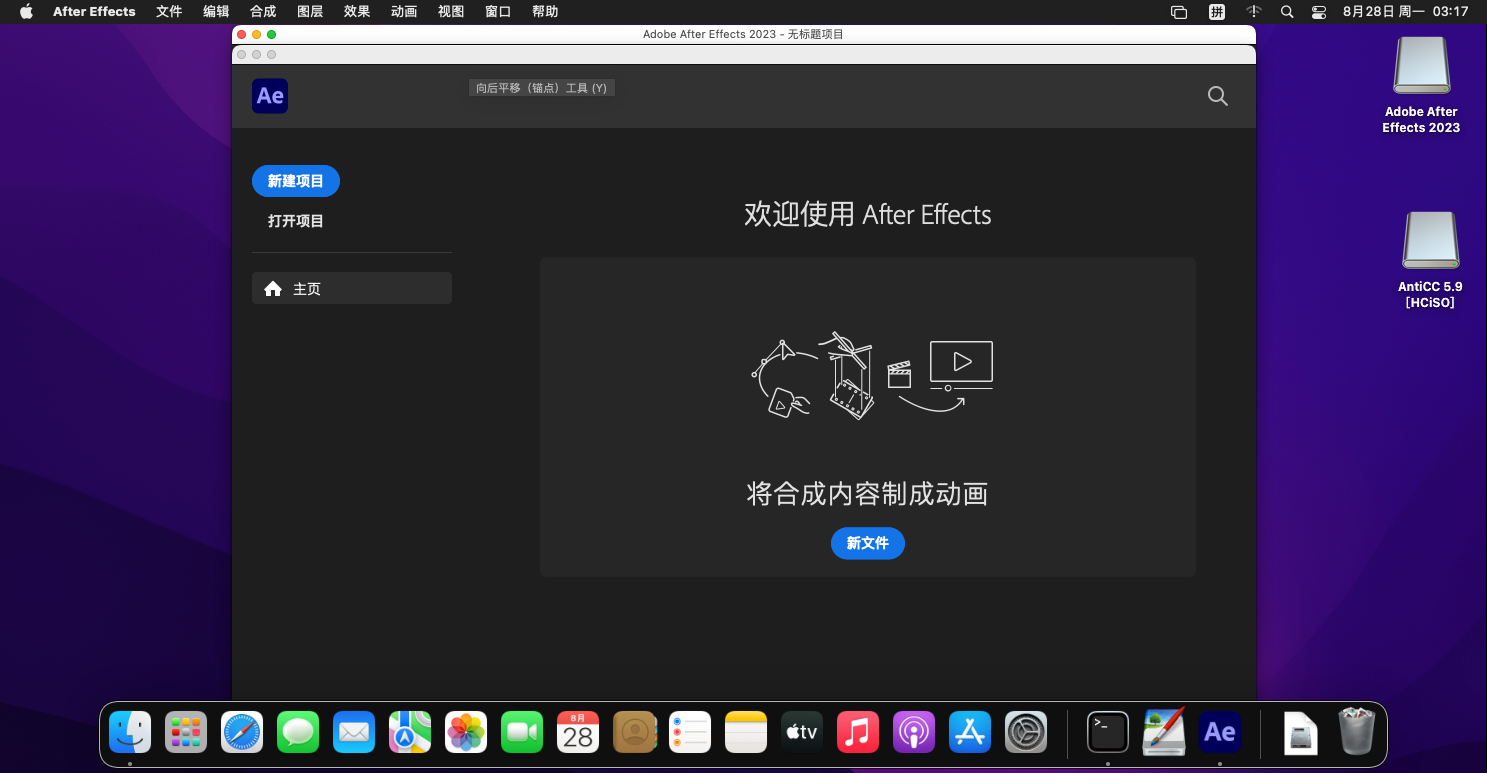Open the Apple menu
Viewport: 1487px width, 773px height.
pyautogui.click(x=26, y=12)
